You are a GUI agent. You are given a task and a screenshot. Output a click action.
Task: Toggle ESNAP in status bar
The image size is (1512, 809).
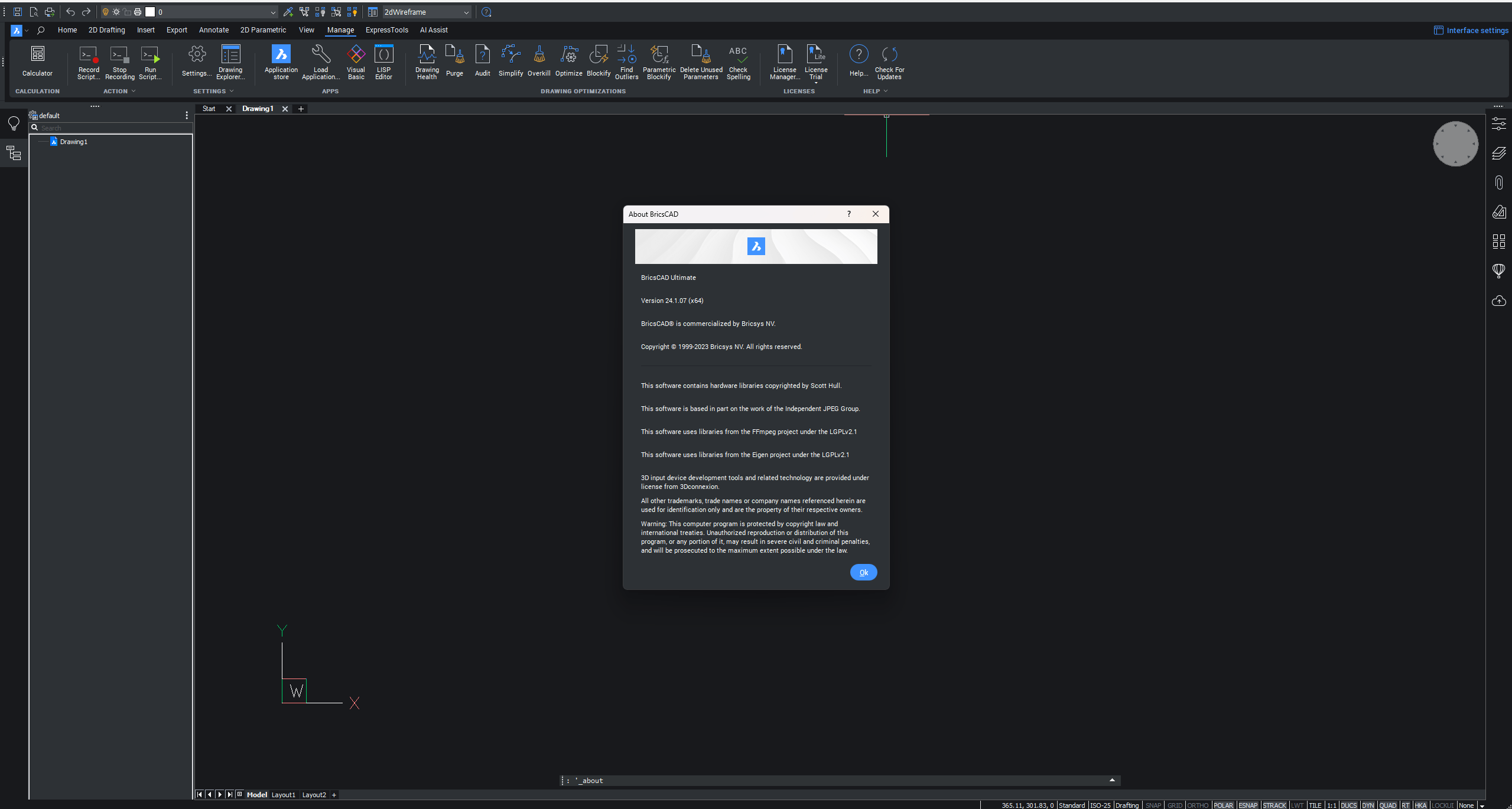point(1248,805)
